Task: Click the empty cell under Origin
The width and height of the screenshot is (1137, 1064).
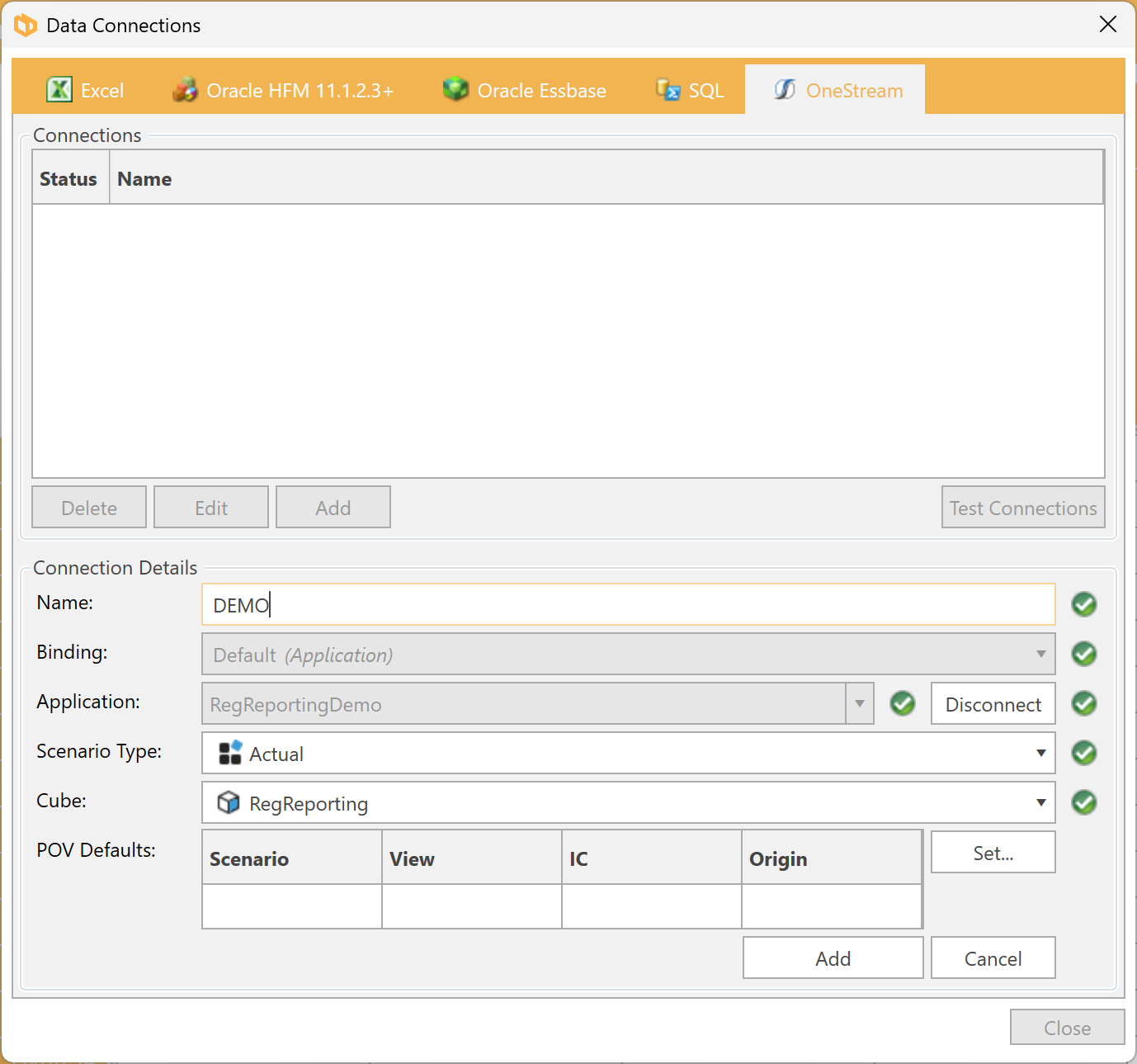Action: [832, 906]
